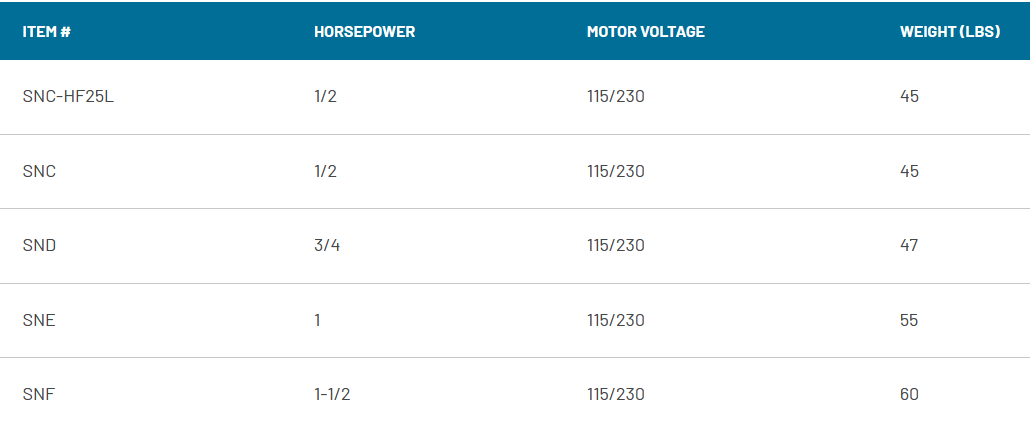Click the SNC-HF25L row motor voltage
1030x426 pixels.
pyautogui.click(x=615, y=97)
